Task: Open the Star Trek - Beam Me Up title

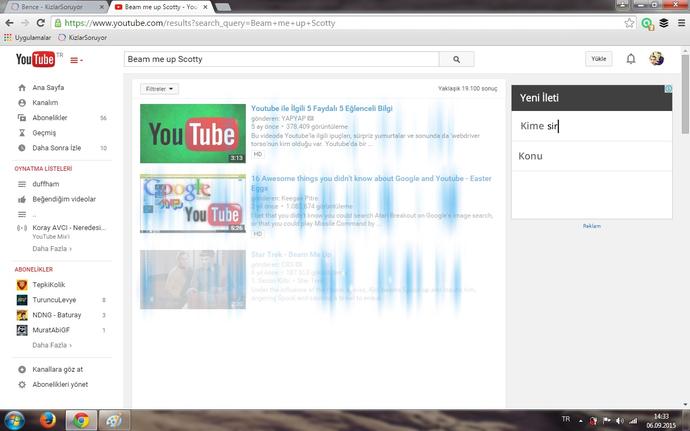Action: click(x=291, y=254)
